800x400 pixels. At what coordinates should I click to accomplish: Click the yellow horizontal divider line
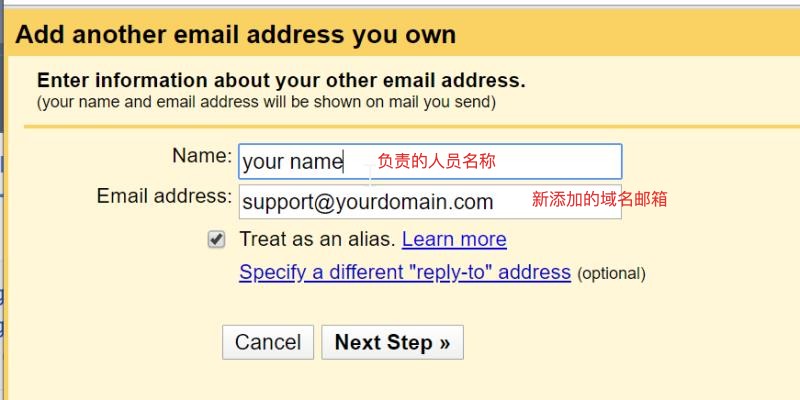(412, 126)
